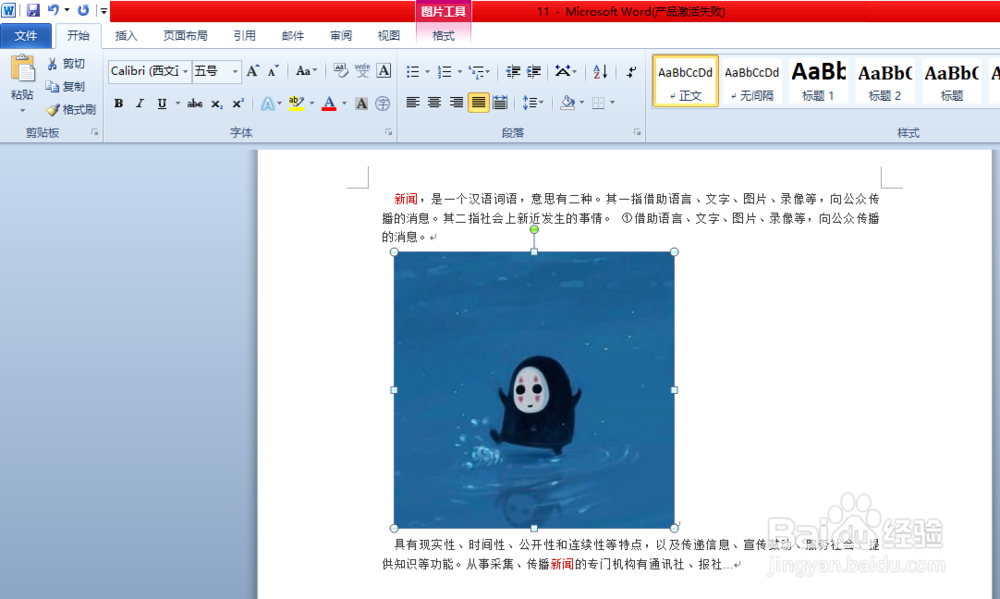Click the Paste (粘贴) icon
The image size is (1000, 599).
click(22, 69)
